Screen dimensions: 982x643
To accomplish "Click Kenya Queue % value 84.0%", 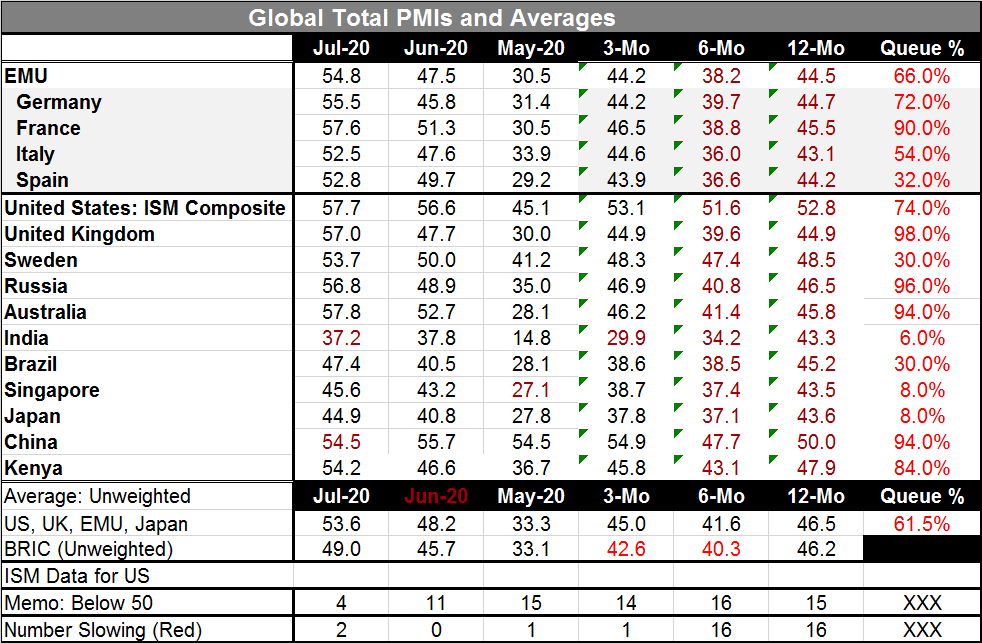I will [922, 468].
